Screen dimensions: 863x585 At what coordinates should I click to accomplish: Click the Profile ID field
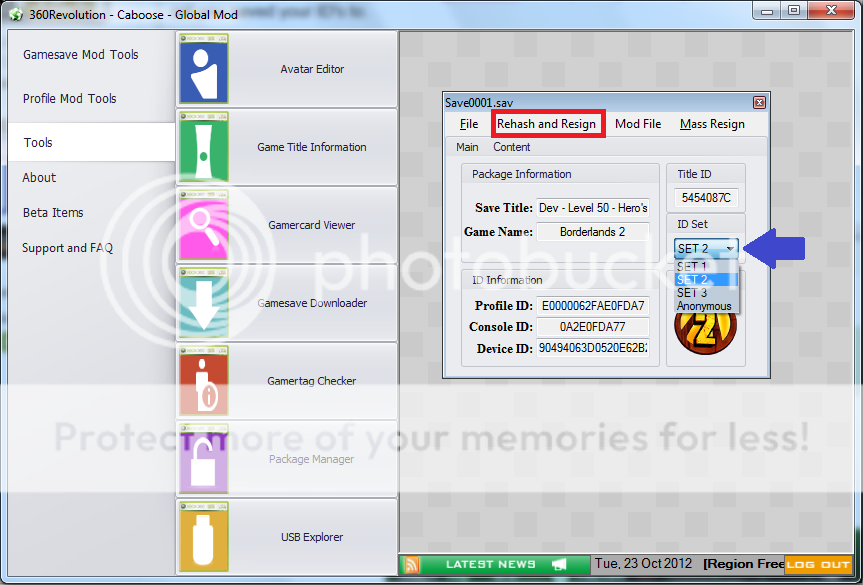[x=593, y=305]
